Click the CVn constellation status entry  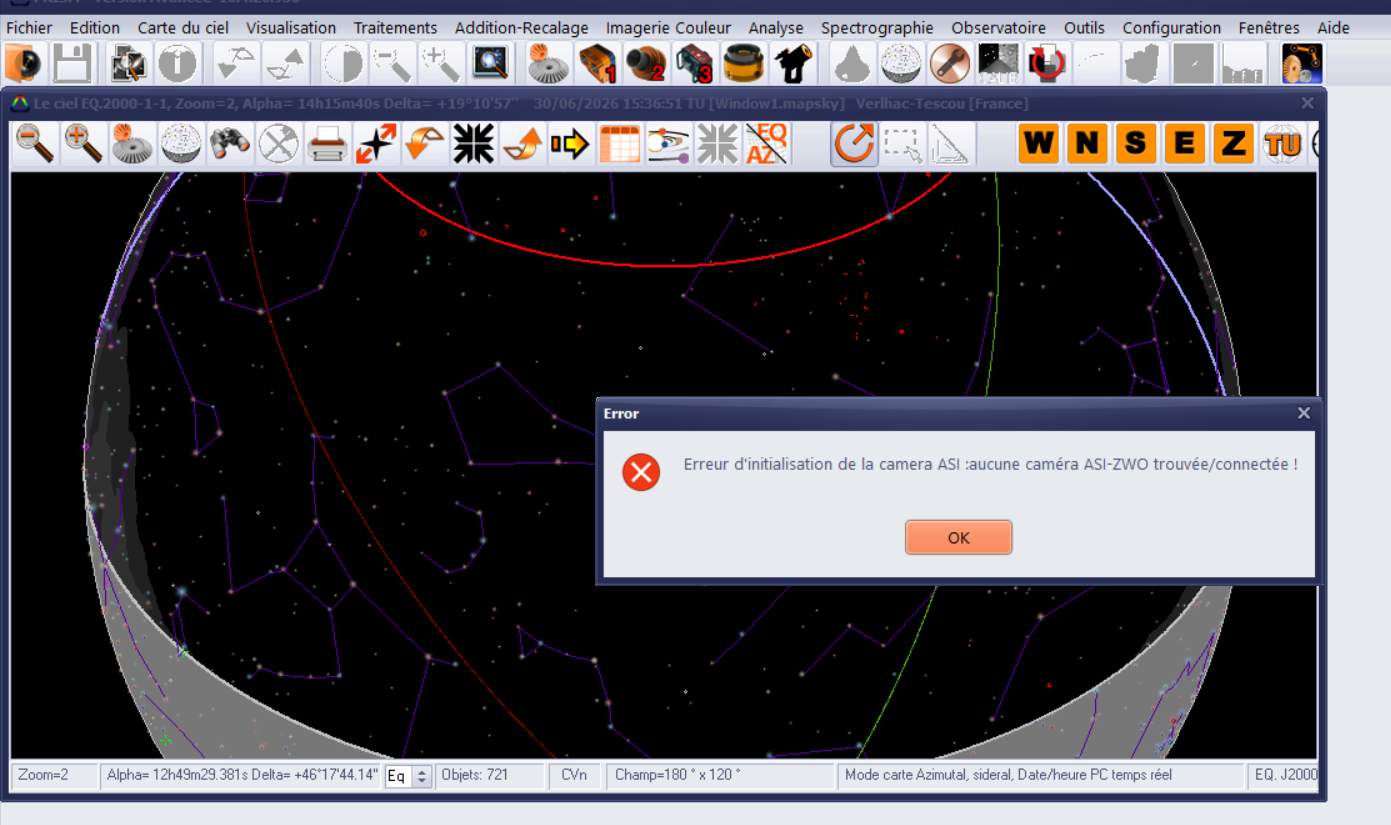pos(574,775)
